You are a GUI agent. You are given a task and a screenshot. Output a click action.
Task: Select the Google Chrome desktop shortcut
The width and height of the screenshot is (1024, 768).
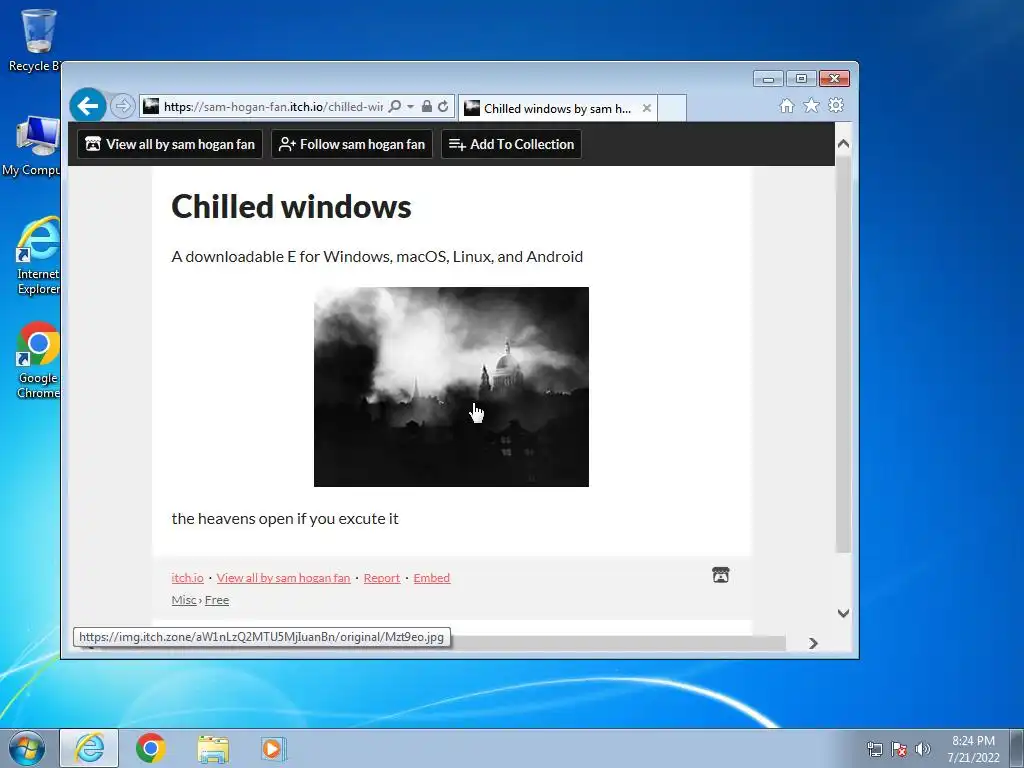click(38, 360)
